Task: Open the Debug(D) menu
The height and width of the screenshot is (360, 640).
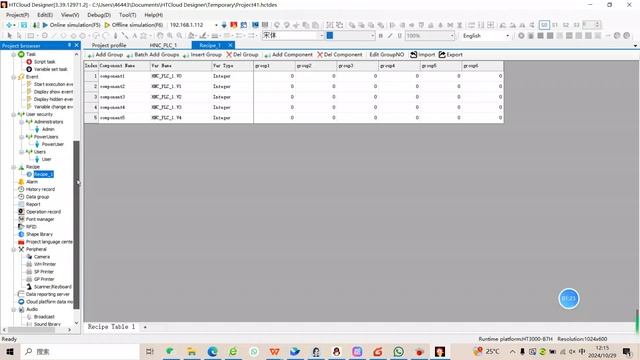Action: click(x=99, y=15)
